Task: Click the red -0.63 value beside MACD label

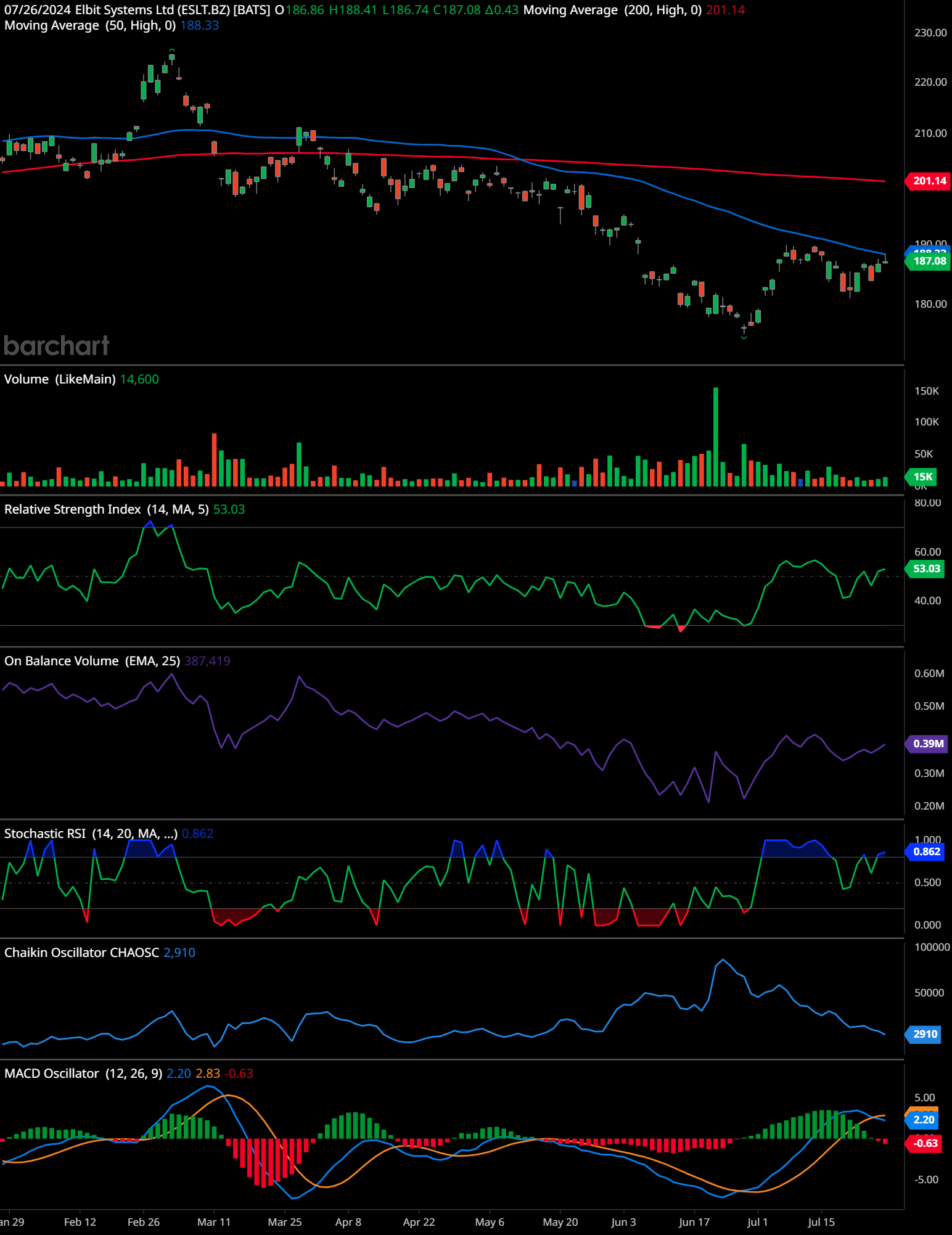Action: (239, 1073)
